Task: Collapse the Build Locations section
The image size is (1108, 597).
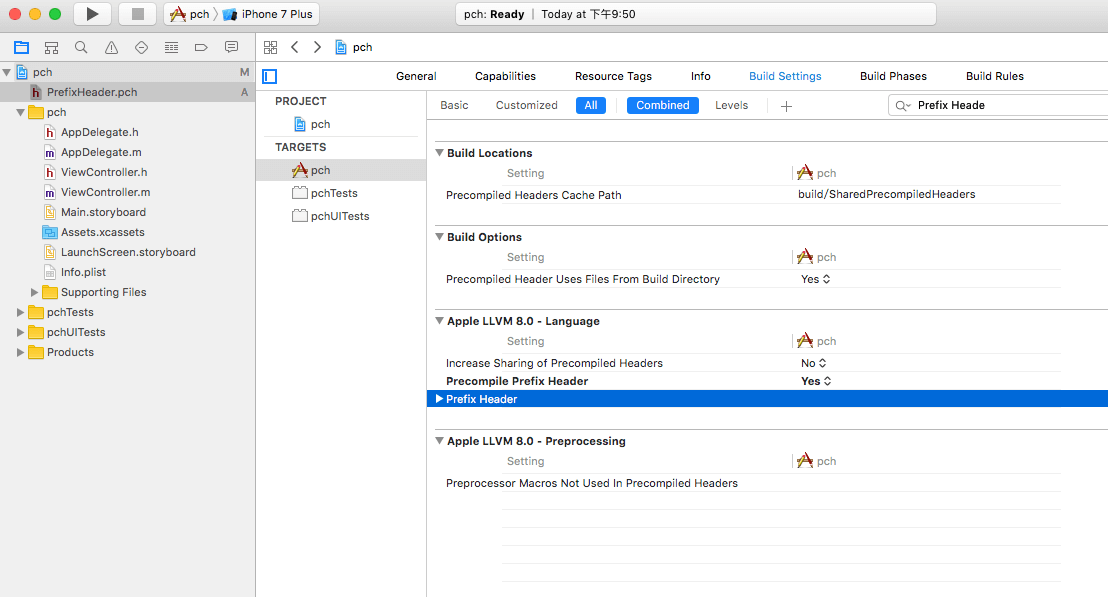Action: click(439, 153)
